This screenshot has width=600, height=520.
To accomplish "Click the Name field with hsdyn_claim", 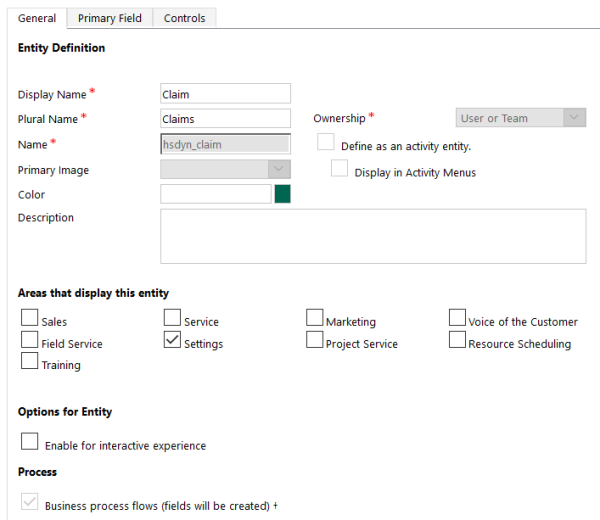I will [225, 144].
